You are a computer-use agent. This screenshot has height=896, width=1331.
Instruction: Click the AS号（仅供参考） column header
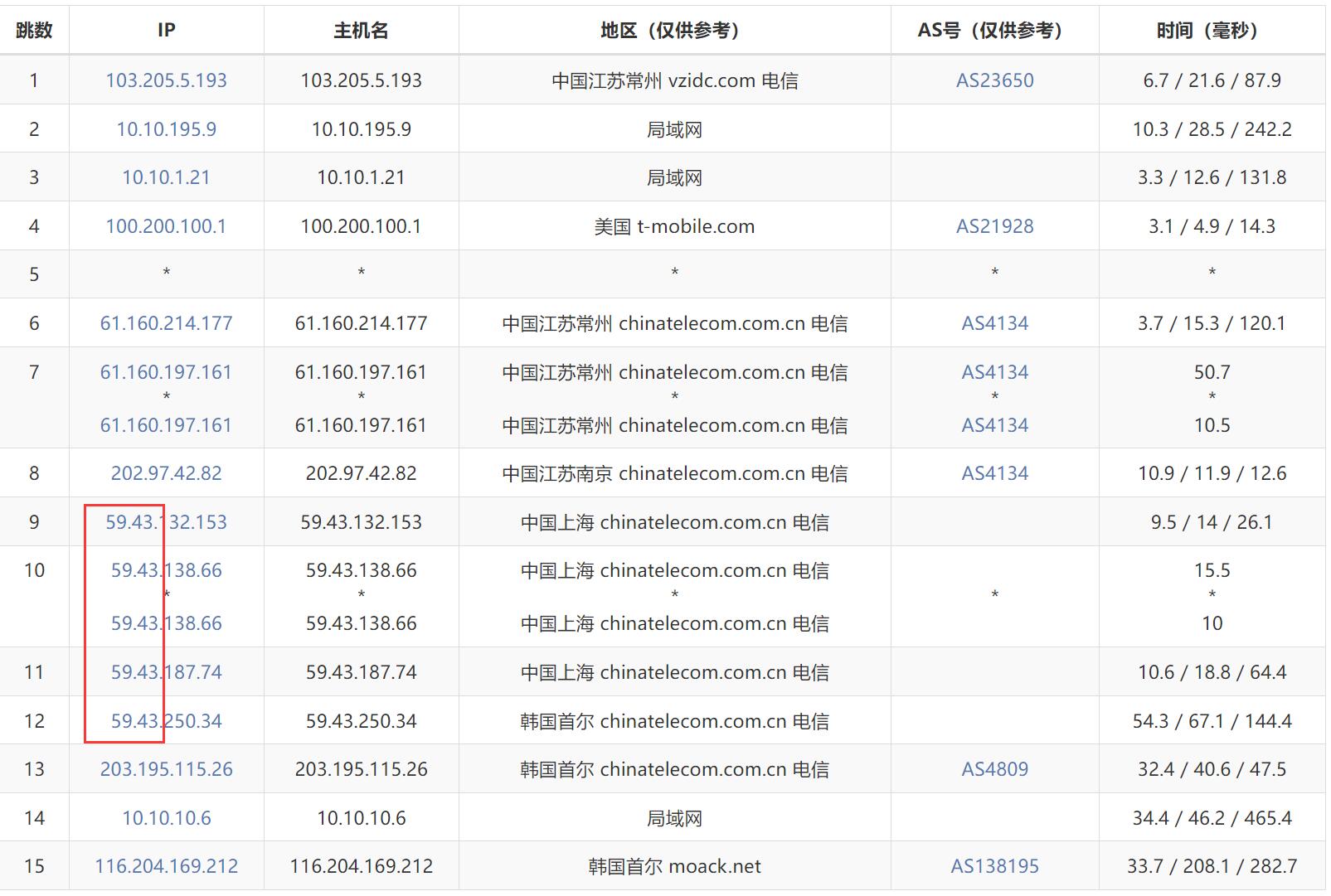pyautogui.click(x=994, y=30)
